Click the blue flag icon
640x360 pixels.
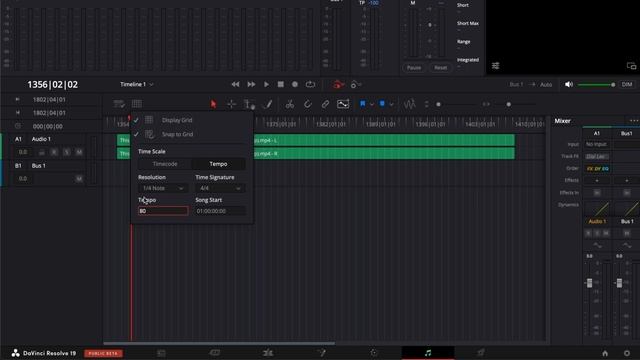362,104
